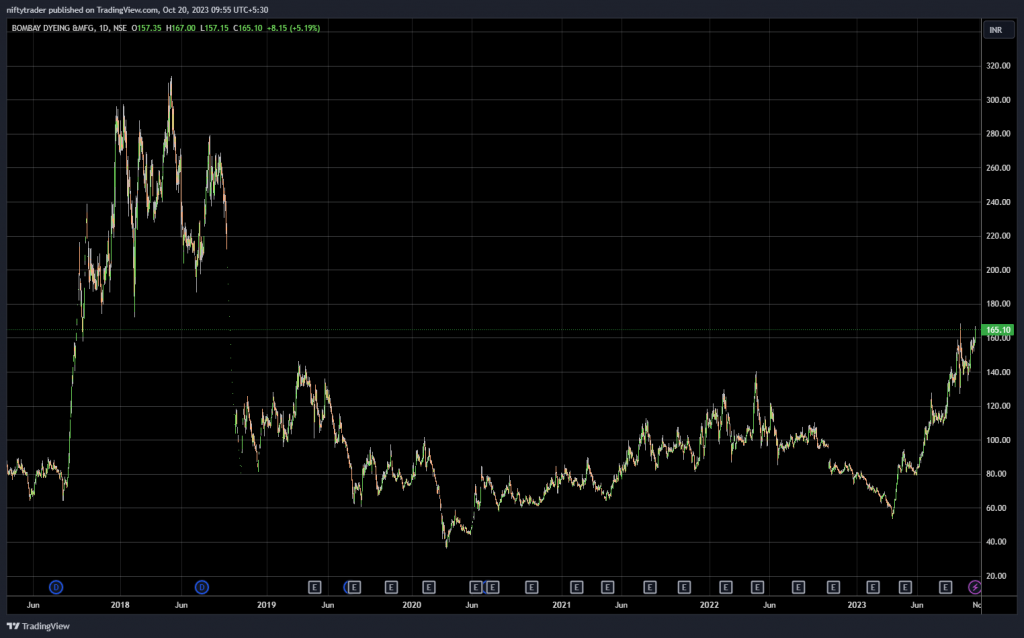Screen dimensions: 1024x638
Task: Click the last earnings E marker before lightning icon
Action: (x=945, y=587)
